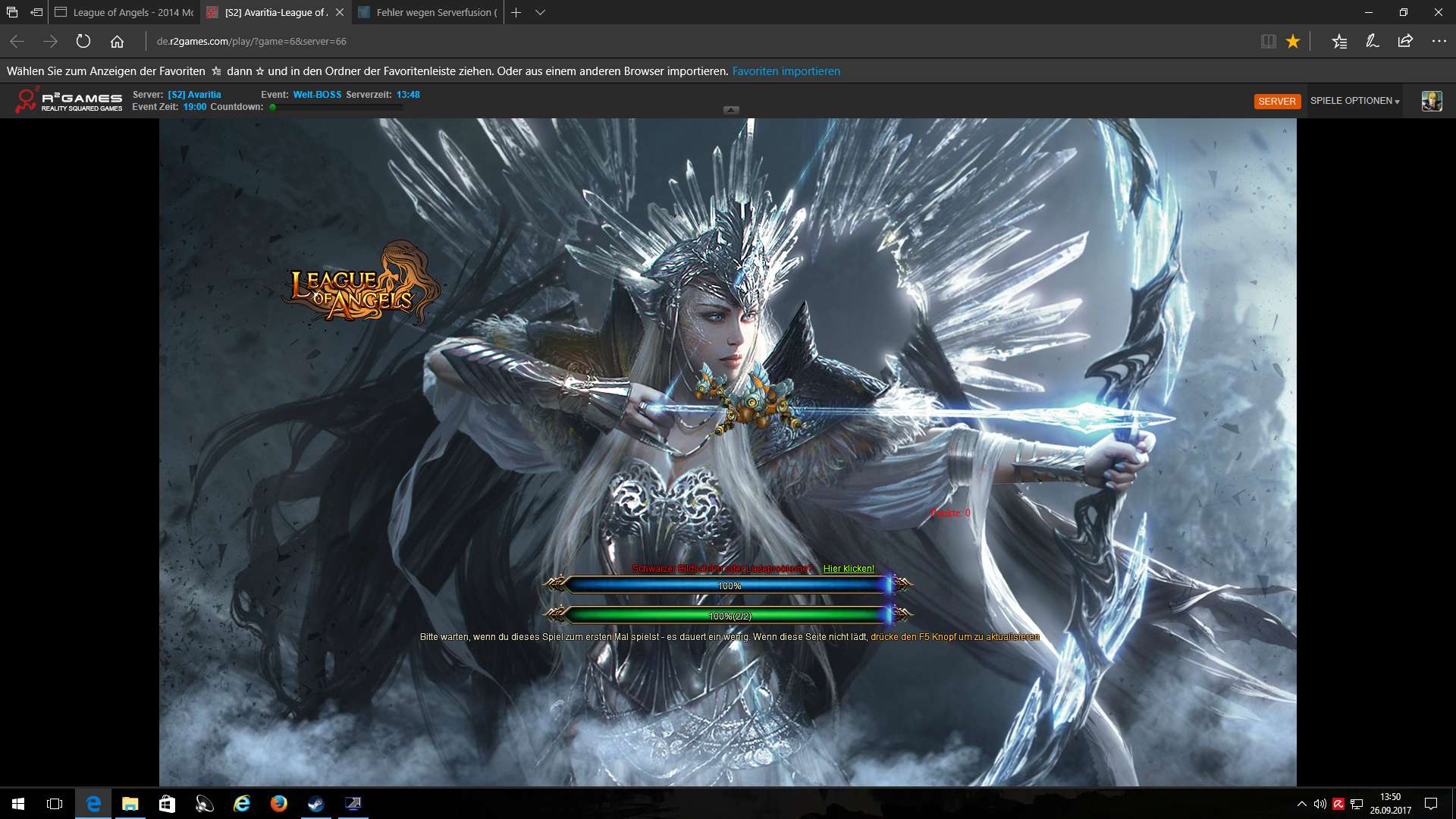Open reading view book icon
This screenshot has width=1456, height=819.
[x=1268, y=42]
